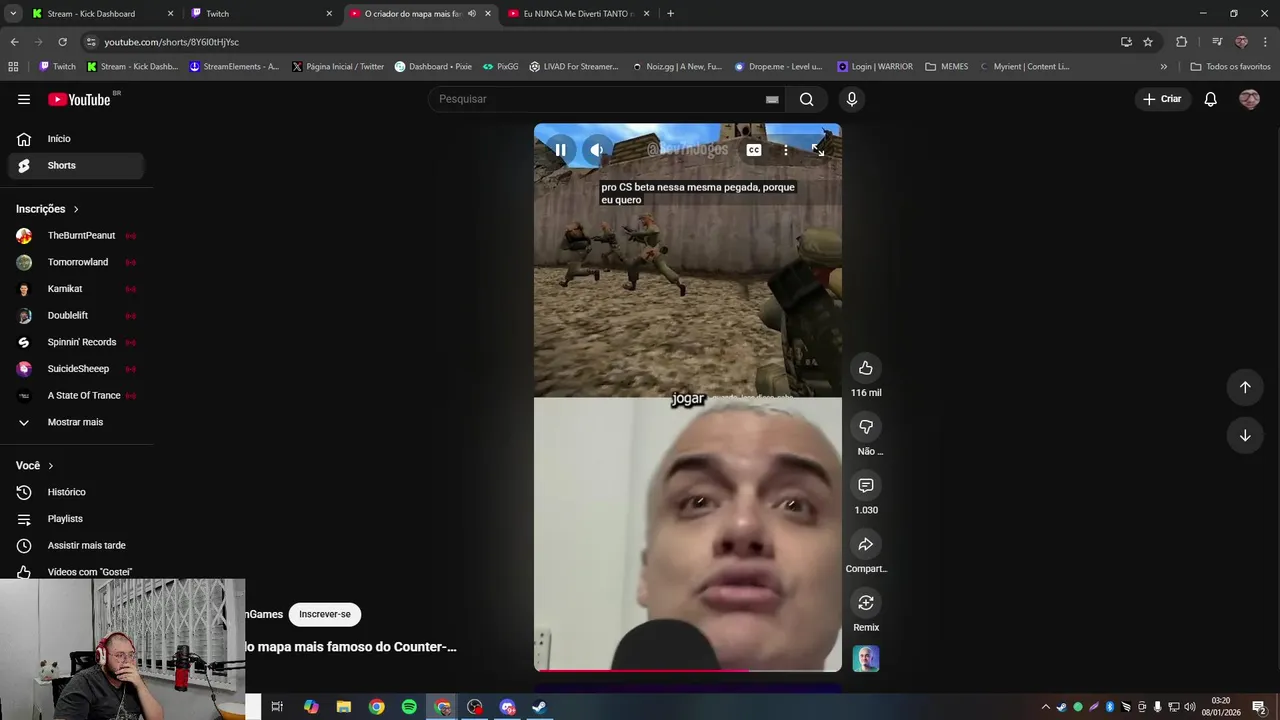Open the media control toolbar icon
This screenshot has height=720, width=1280.
(x=1217, y=42)
